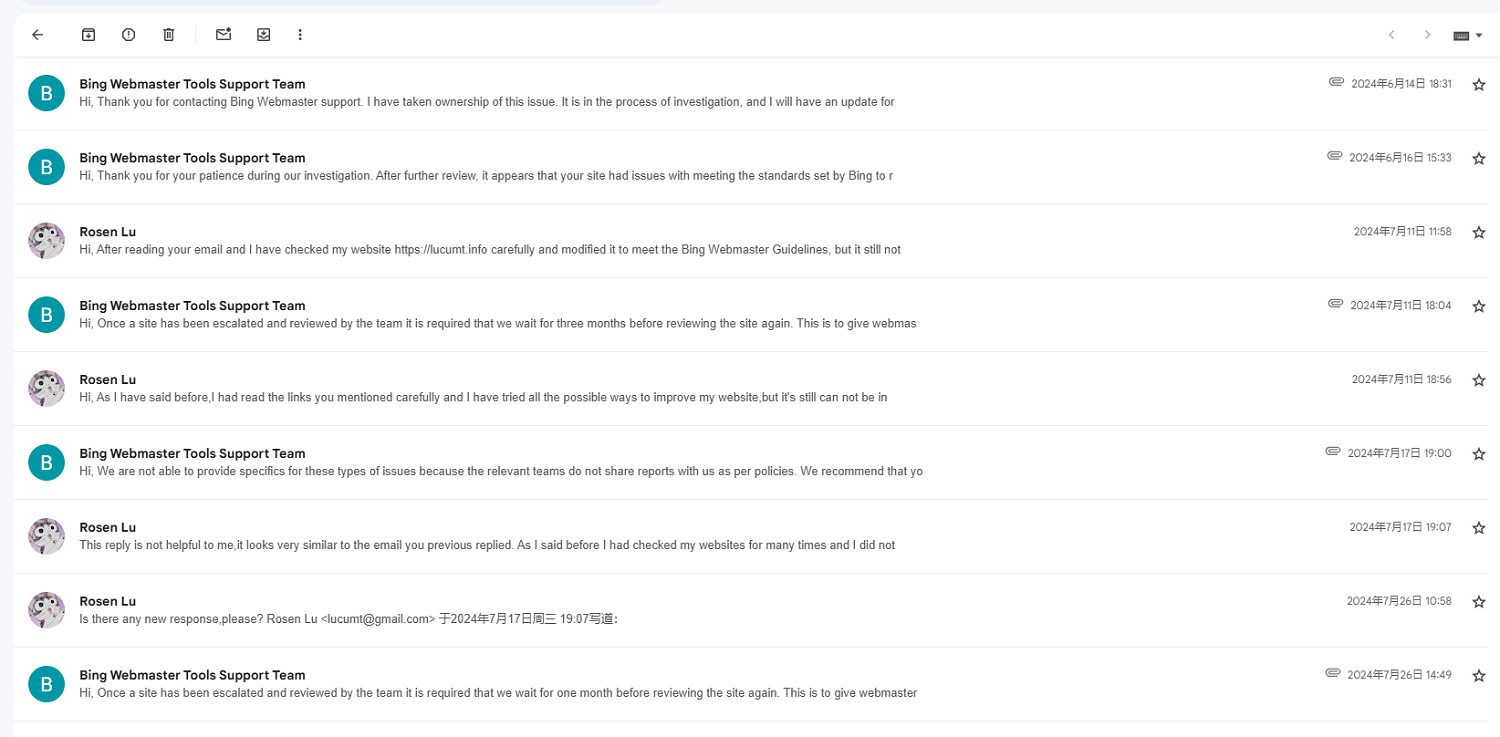The width and height of the screenshot is (1500, 737).
Task: Click timestamp 2024年7月11日 11:58
Action: pyautogui.click(x=1402, y=232)
